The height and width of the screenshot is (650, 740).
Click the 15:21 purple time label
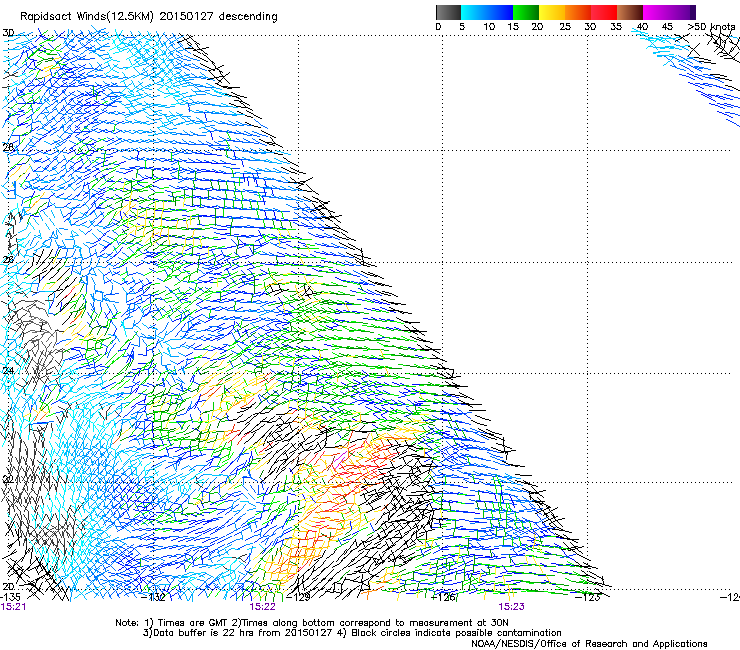[13, 607]
